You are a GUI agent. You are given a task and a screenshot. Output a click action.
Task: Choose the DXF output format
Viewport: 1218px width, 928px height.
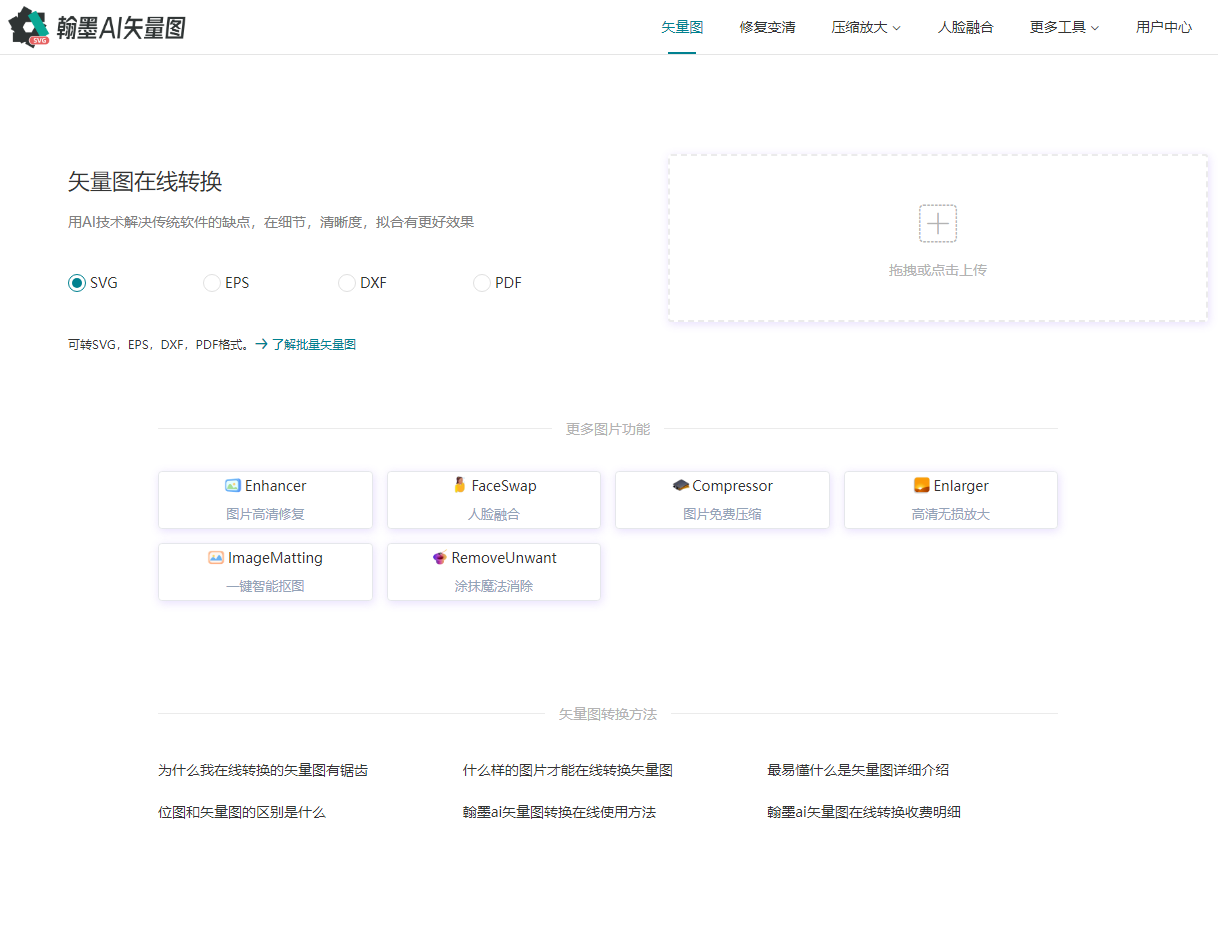(x=347, y=283)
